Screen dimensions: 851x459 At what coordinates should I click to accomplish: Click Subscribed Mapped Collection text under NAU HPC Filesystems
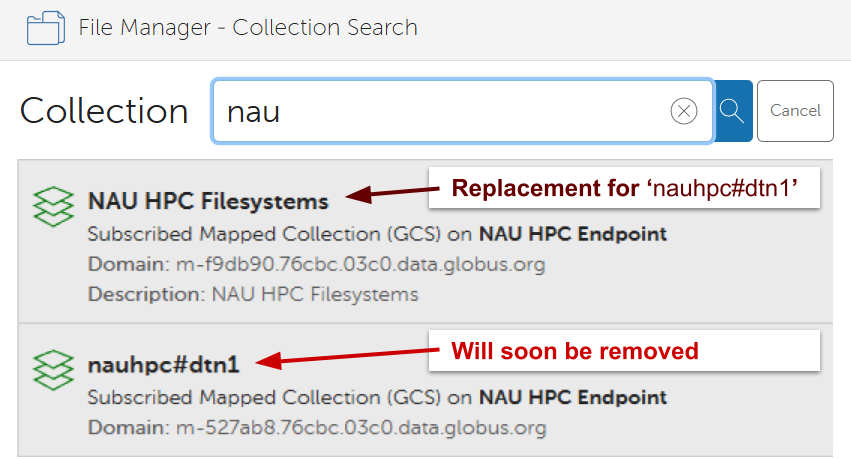[x=267, y=235]
